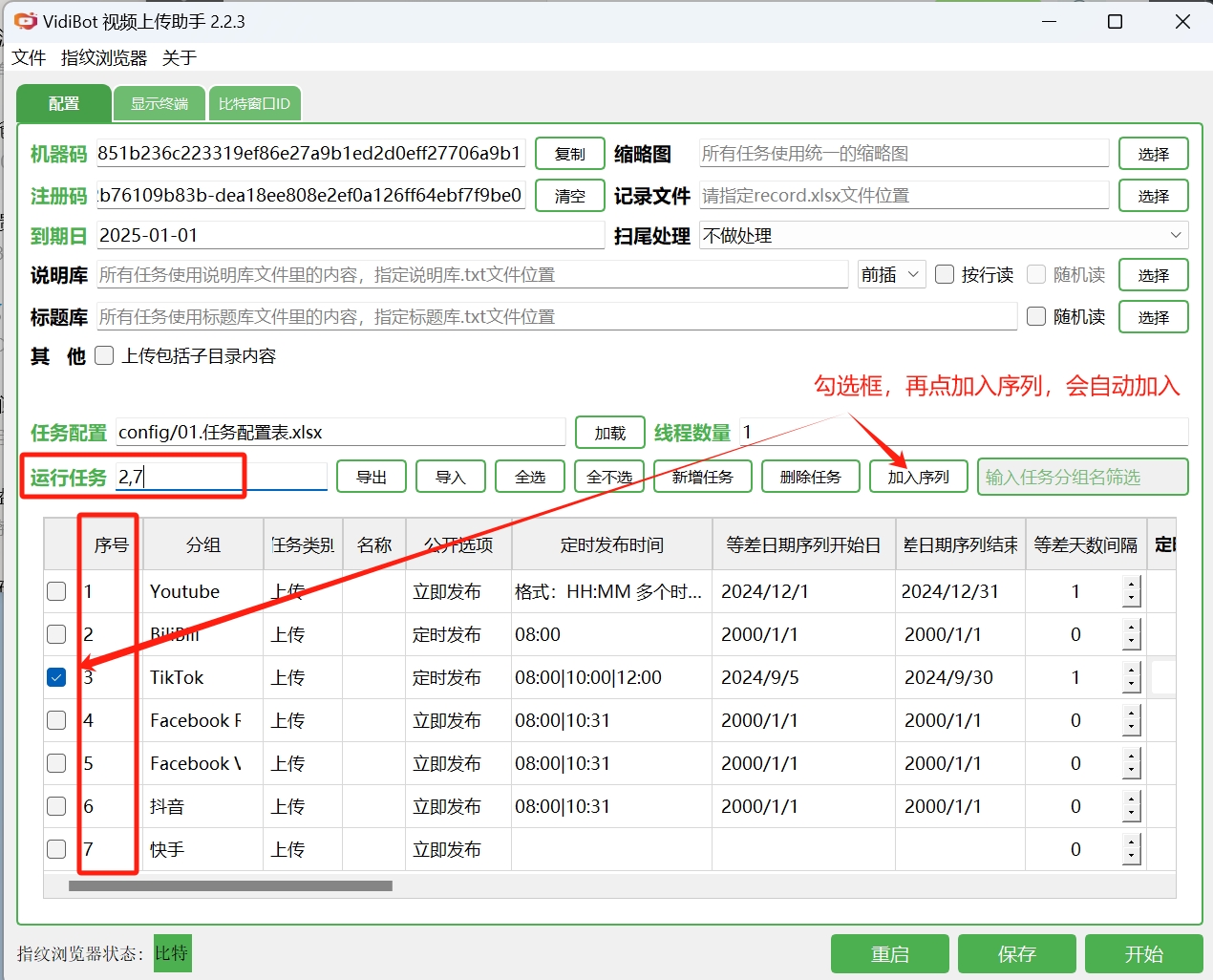1213x980 pixels.
Task: Expand the 前插 combo box
Action: [x=890, y=275]
